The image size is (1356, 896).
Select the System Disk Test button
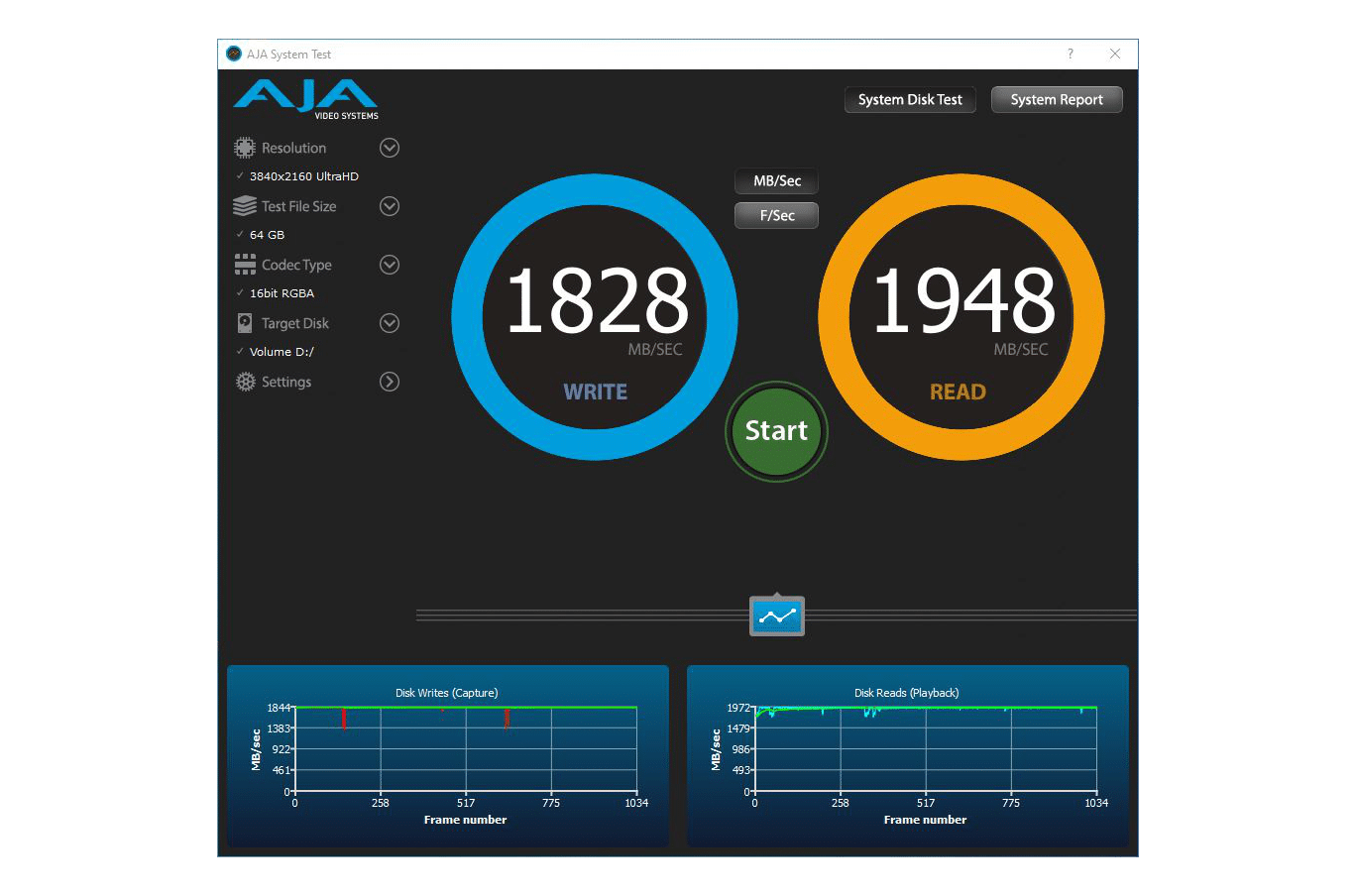pos(910,99)
